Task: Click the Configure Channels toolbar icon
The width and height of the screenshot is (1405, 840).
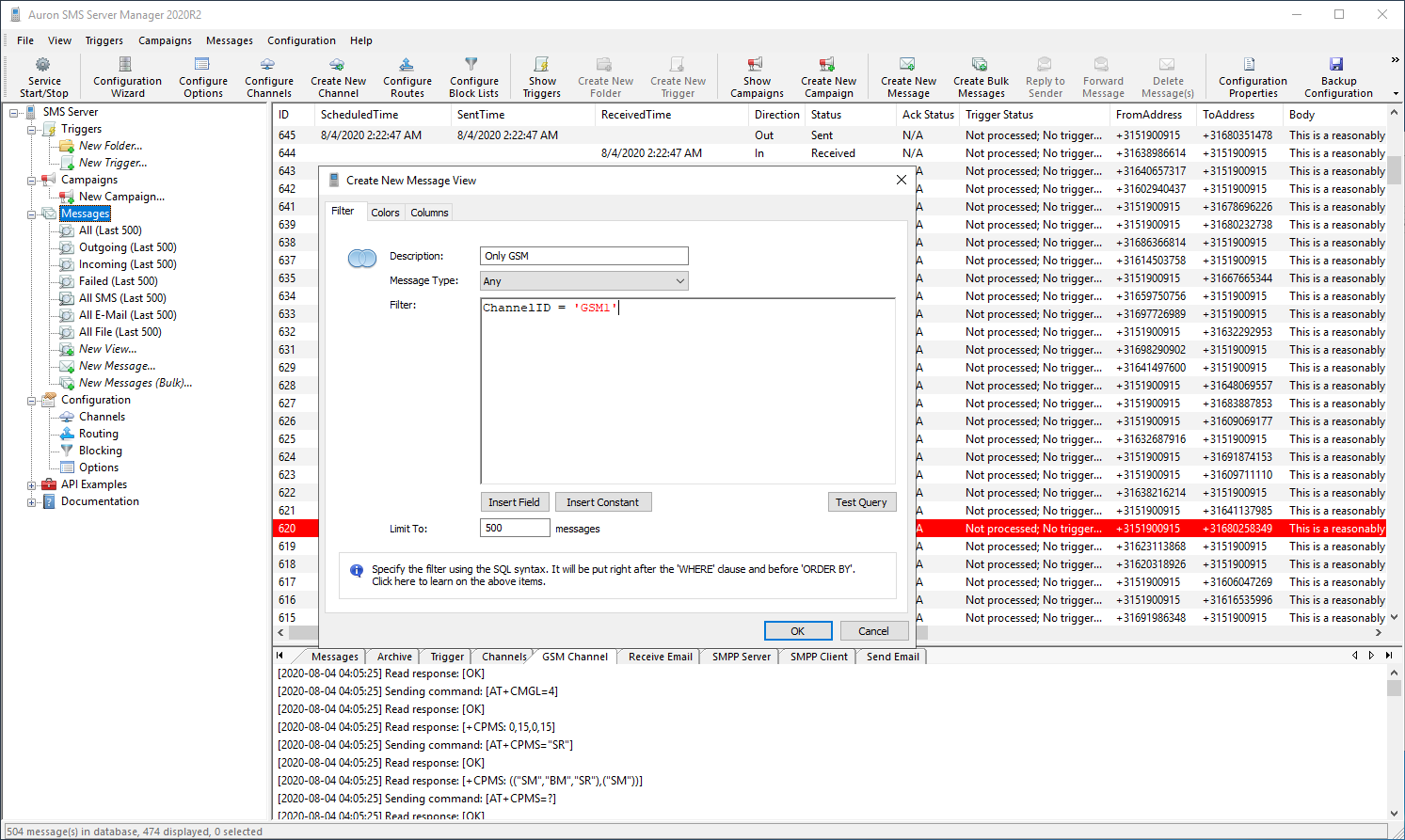Action: pyautogui.click(x=268, y=65)
